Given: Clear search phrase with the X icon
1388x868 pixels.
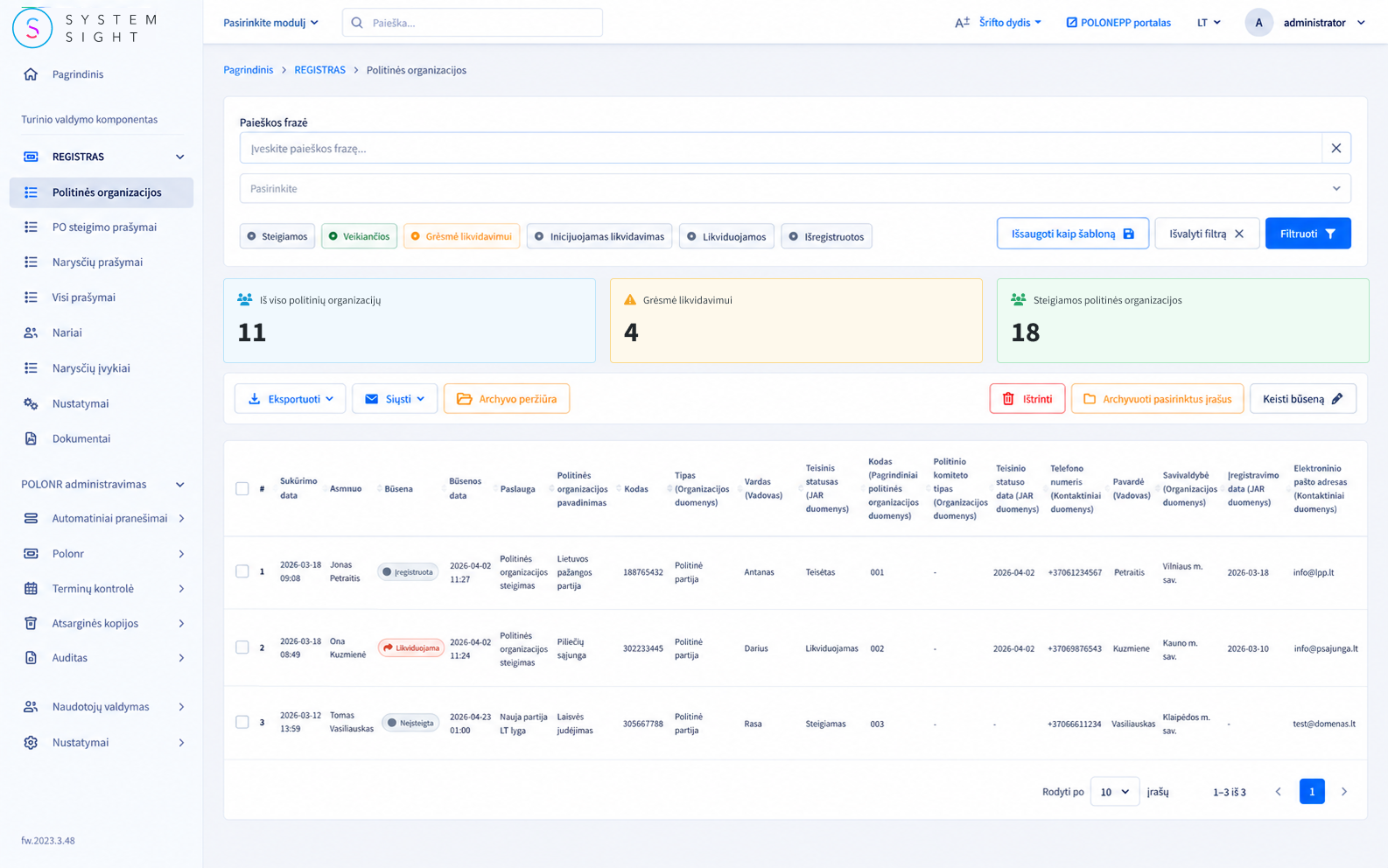Looking at the screenshot, I should point(1335,149).
